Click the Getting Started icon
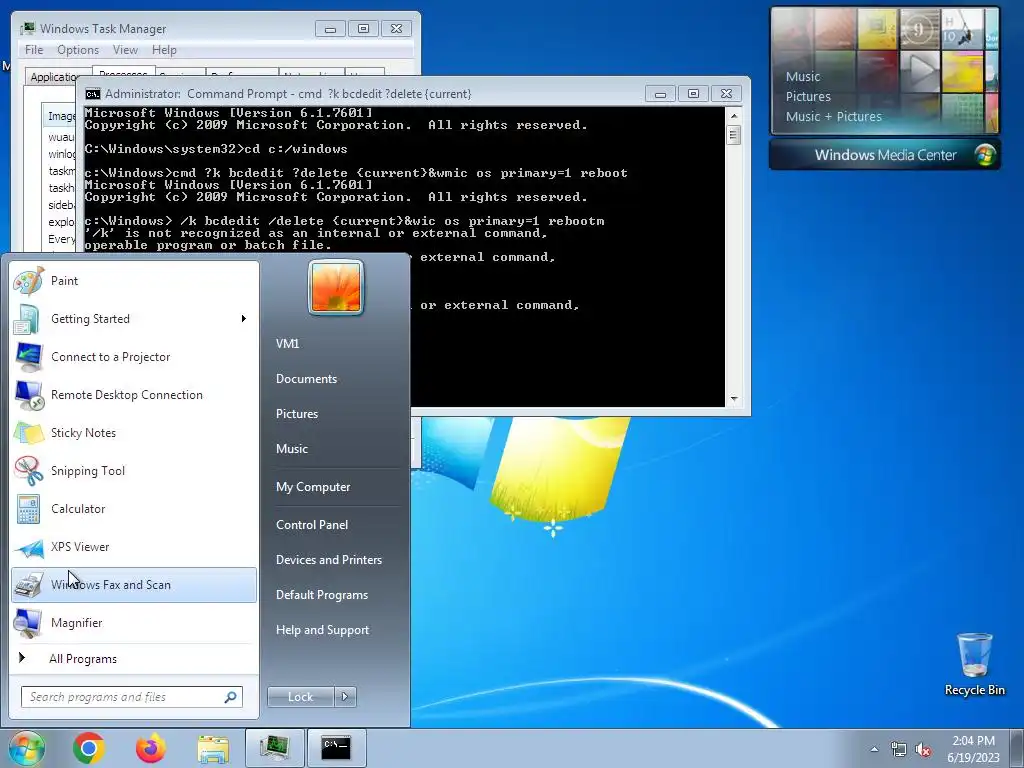 pyautogui.click(x=27, y=320)
